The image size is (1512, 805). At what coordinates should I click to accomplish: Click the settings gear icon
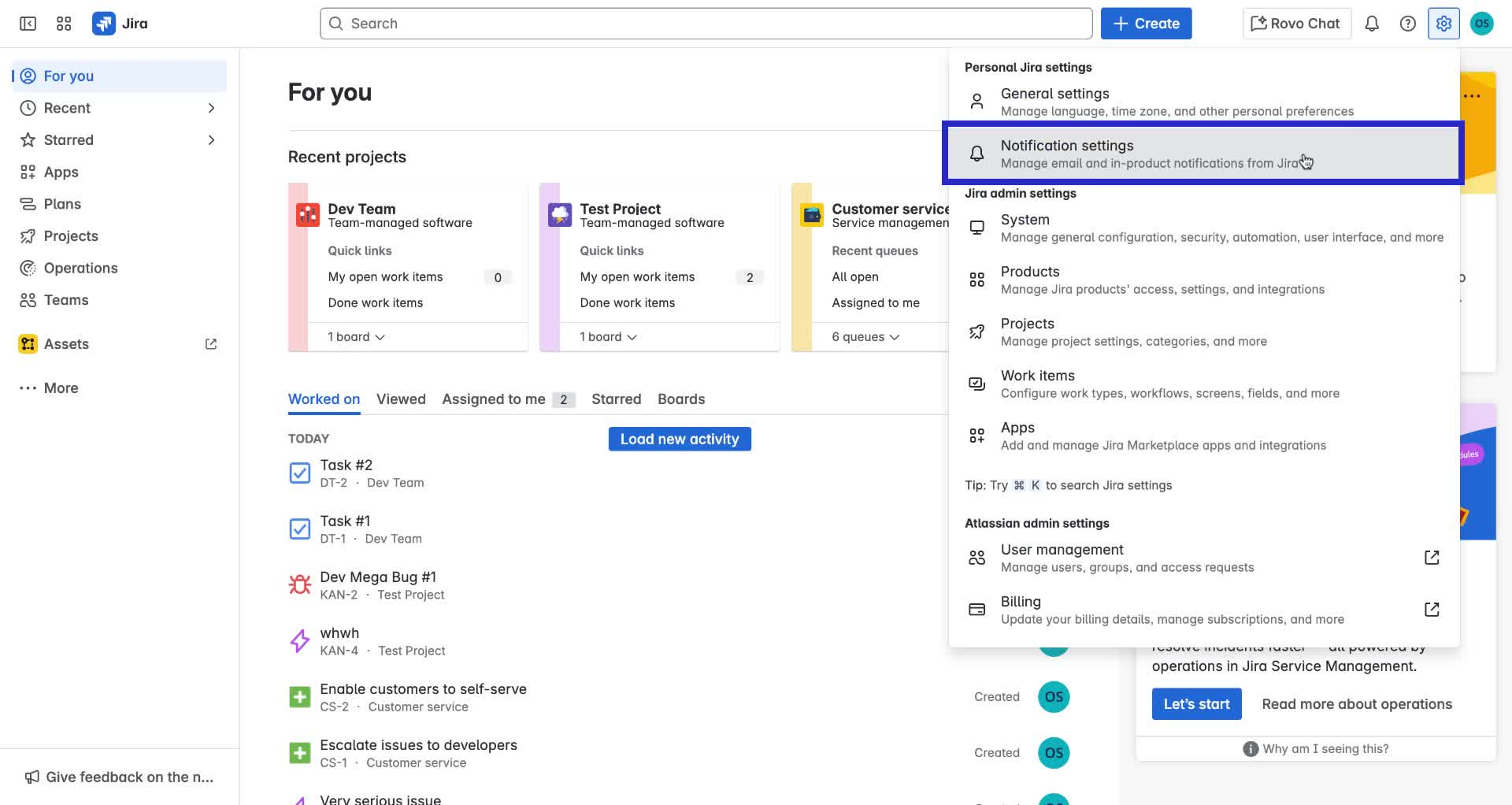[1443, 24]
